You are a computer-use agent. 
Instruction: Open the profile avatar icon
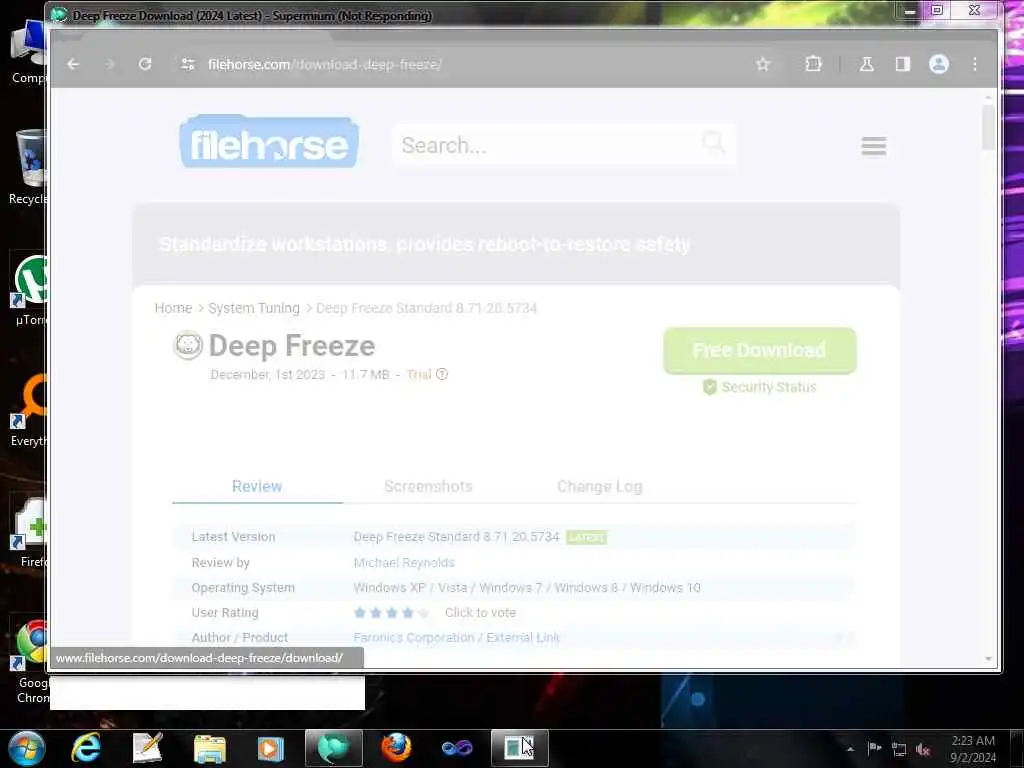[938, 64]
